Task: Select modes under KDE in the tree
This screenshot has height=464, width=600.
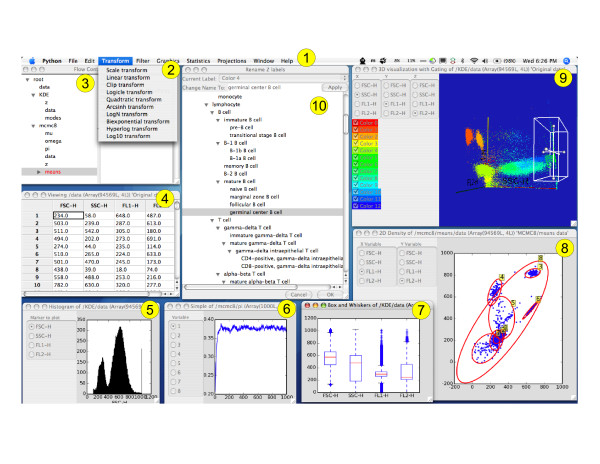Action: (x=53, y=118)
